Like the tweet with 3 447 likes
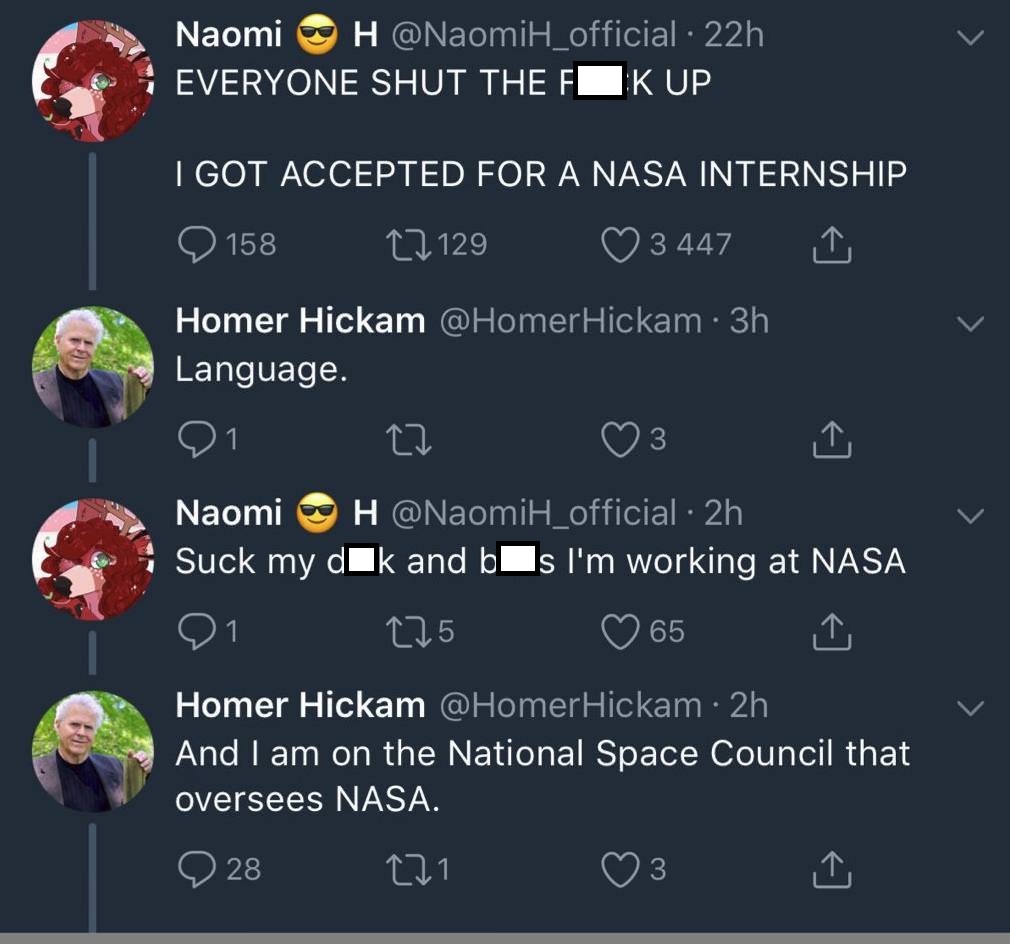Screen dimensions: 1010x944 click(620, 245)
